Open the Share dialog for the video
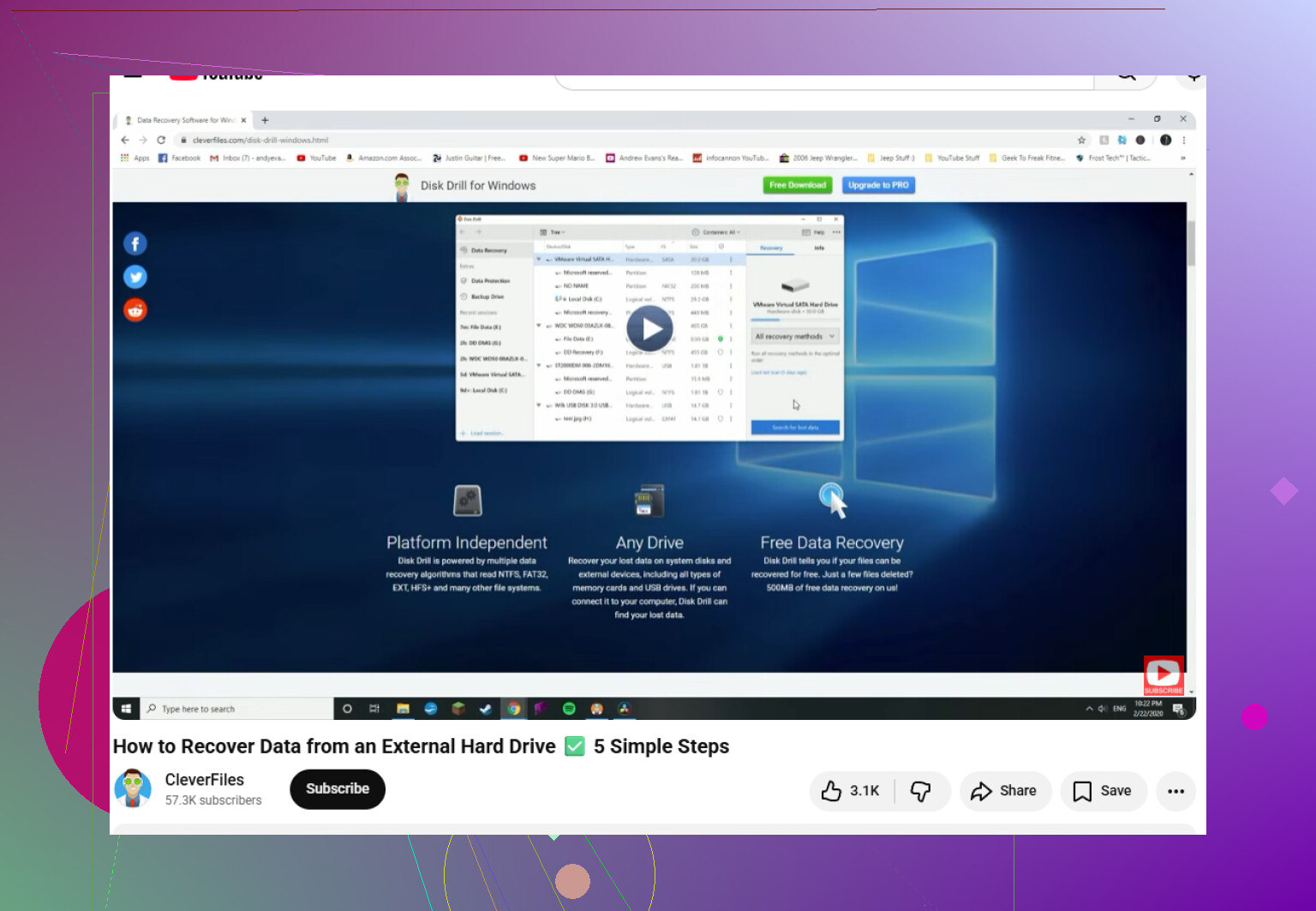This screenshot has height=911, width=1316. coord(1004,791)
